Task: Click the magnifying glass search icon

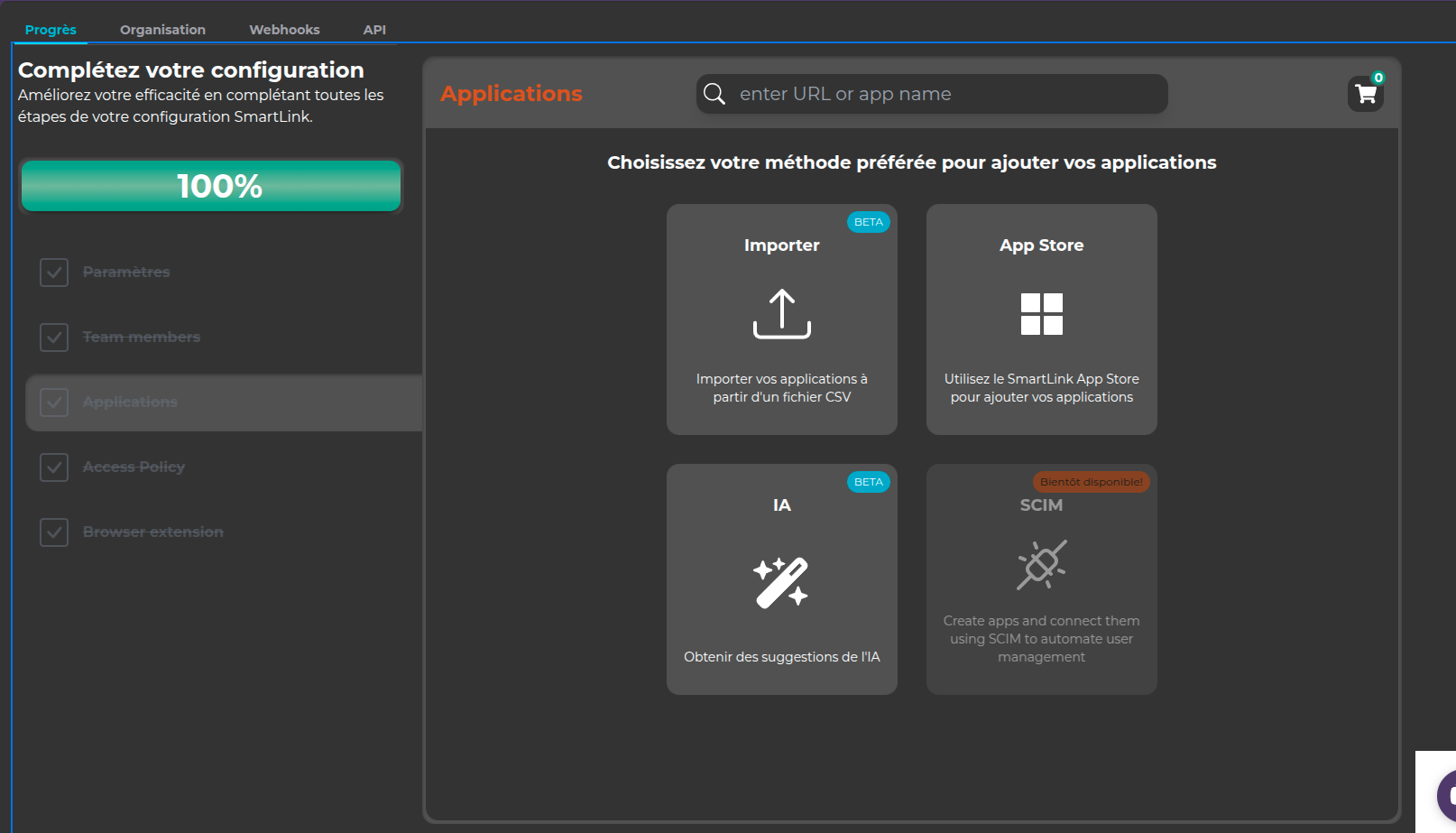Action: click(714, 94)
